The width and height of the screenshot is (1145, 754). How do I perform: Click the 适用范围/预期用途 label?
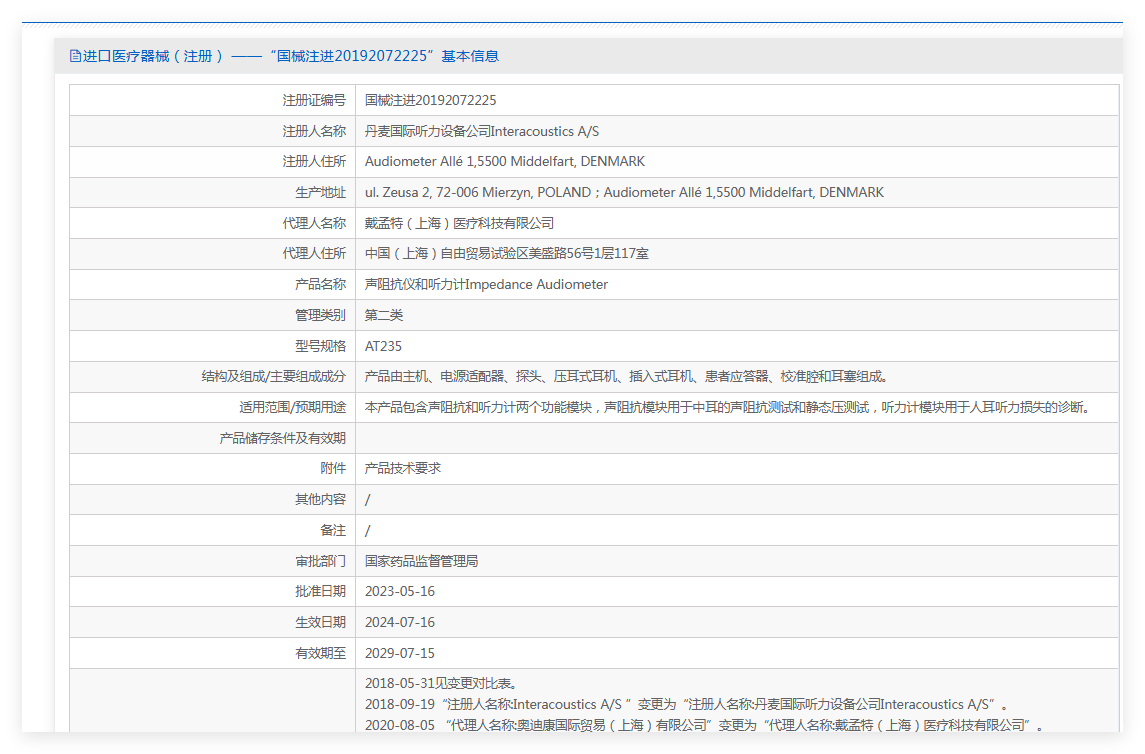pyautogui.click(x=293, y=407)
